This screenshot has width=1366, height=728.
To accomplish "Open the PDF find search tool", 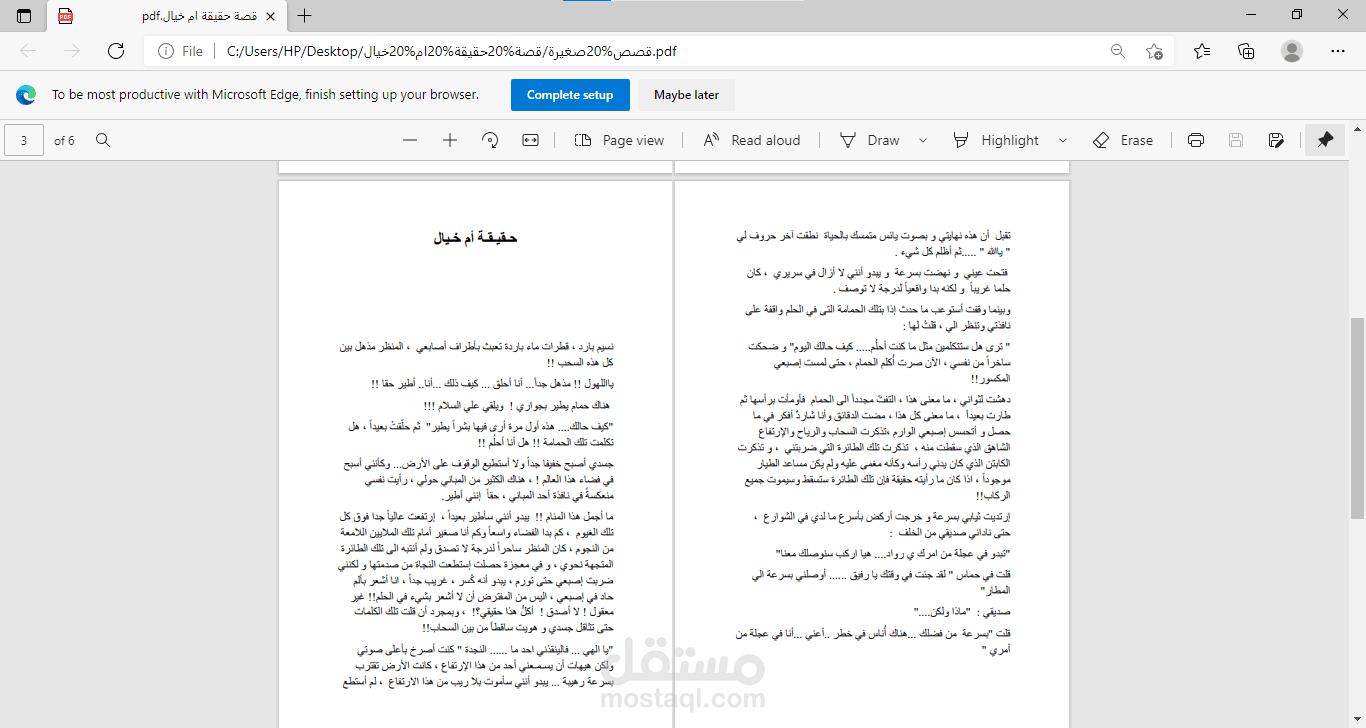I will (x=103, y=140).
